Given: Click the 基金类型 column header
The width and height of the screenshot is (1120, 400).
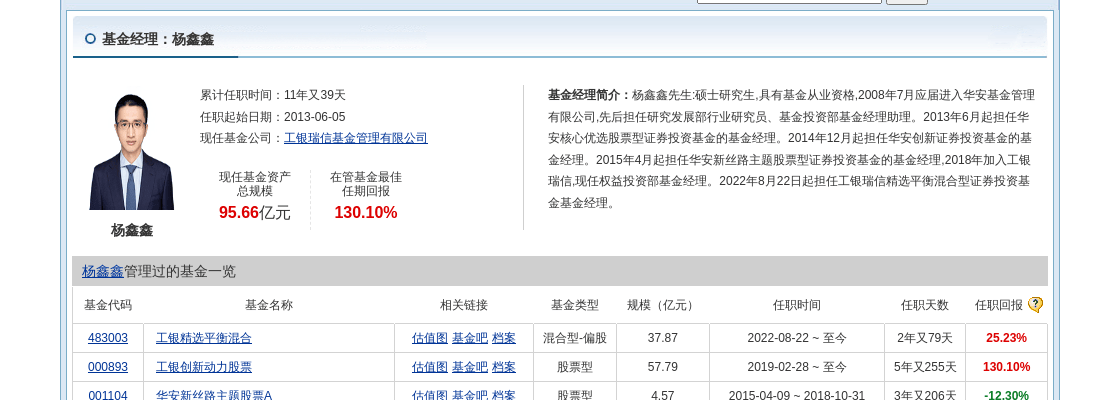Looking at the screenshot, I should pyautogui.click(x=574, y=305).
